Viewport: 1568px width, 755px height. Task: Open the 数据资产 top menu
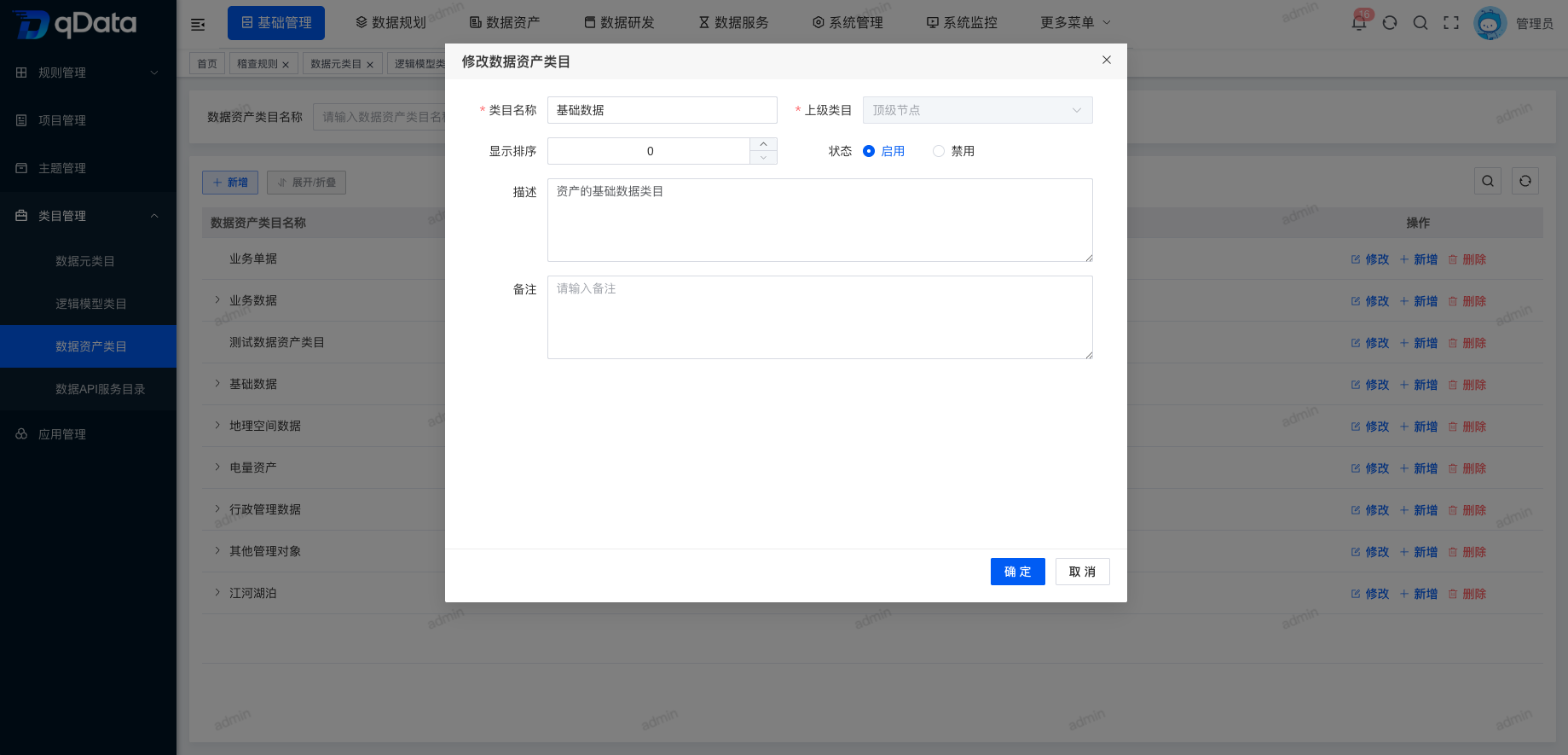click(x=505, y=23)
